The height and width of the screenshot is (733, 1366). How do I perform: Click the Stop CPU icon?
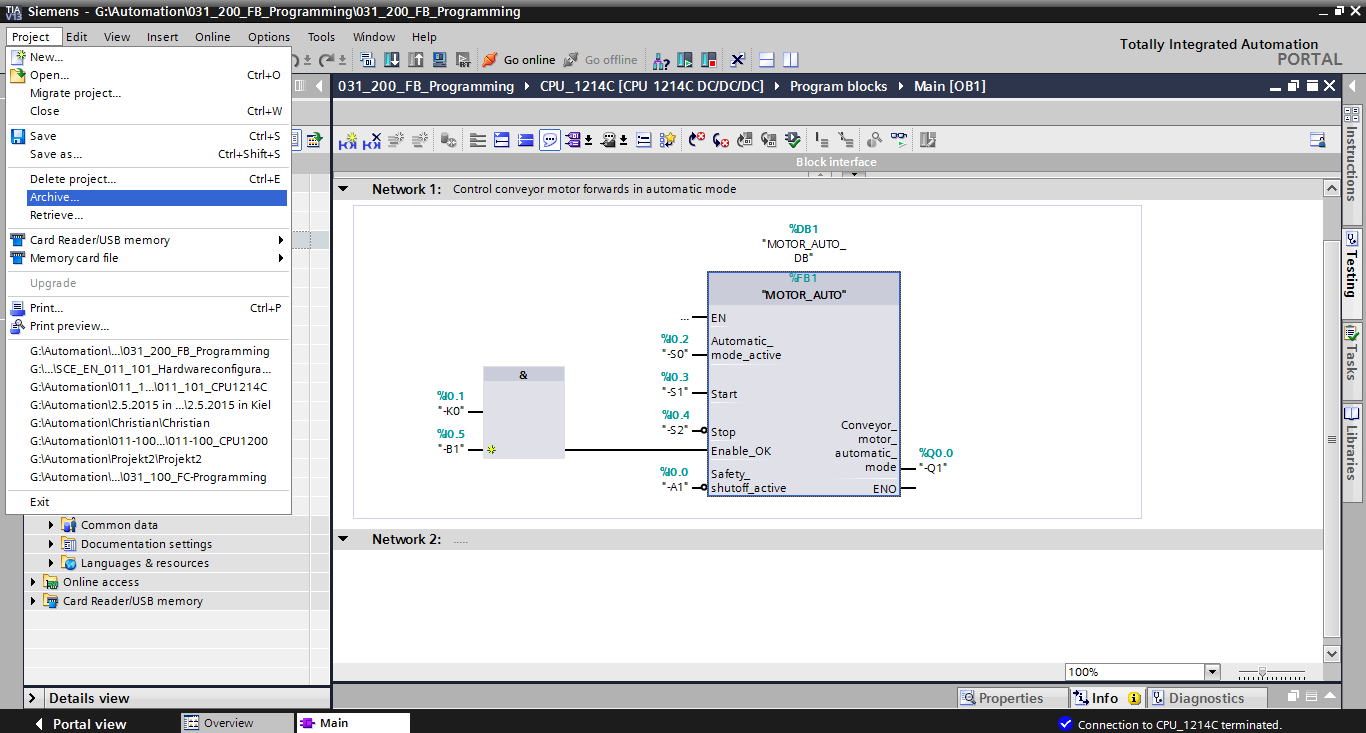tap(709, 60)
